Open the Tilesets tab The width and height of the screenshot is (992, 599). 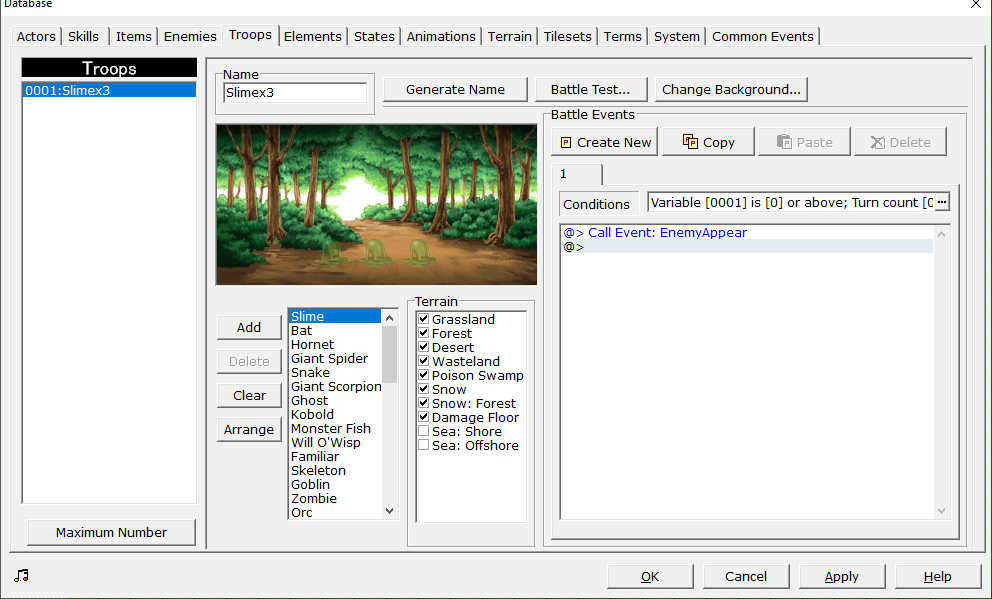pyautogui.click(x=567, y=37)
